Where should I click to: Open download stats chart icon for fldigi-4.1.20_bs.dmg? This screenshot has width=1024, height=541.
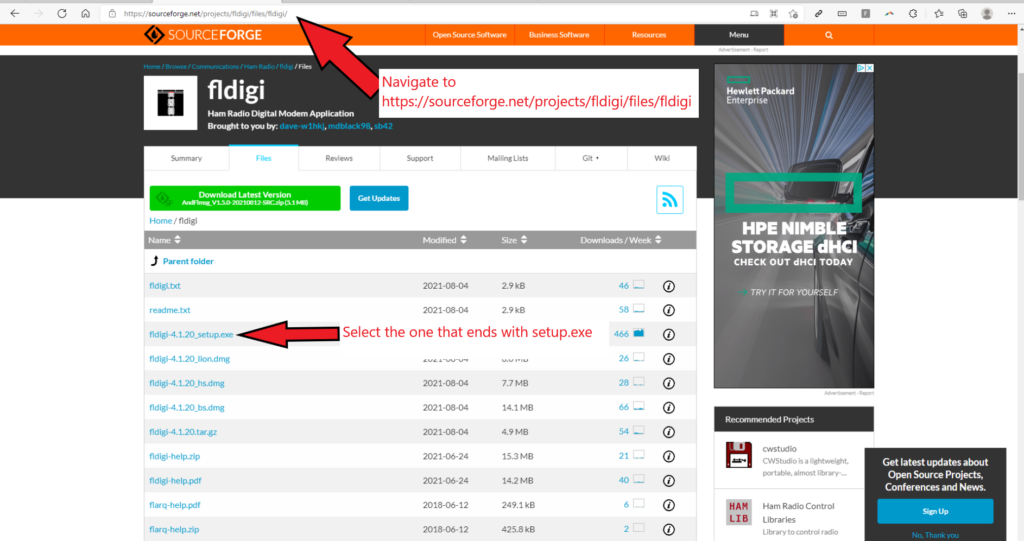(639, 406)
